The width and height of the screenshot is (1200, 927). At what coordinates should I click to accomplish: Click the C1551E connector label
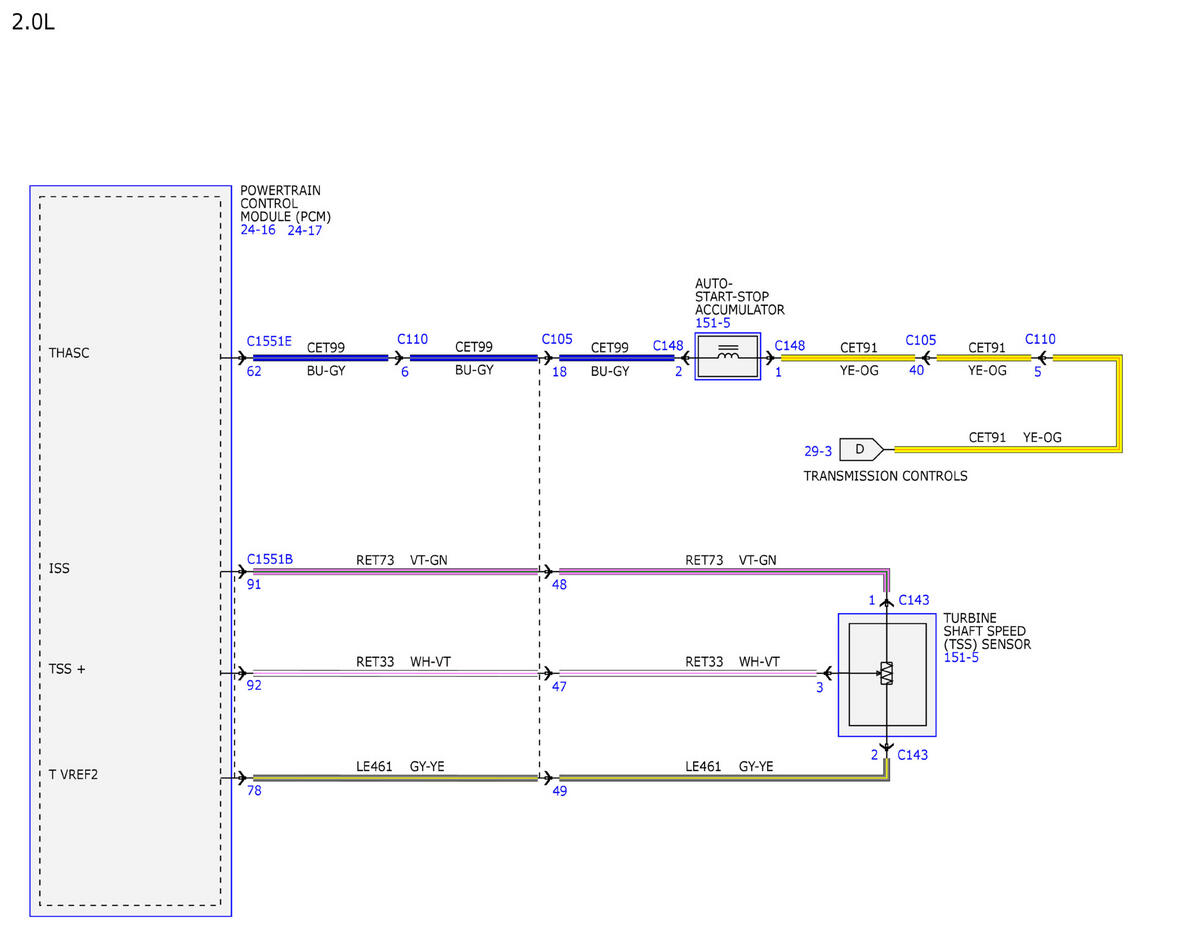(269, 341)
